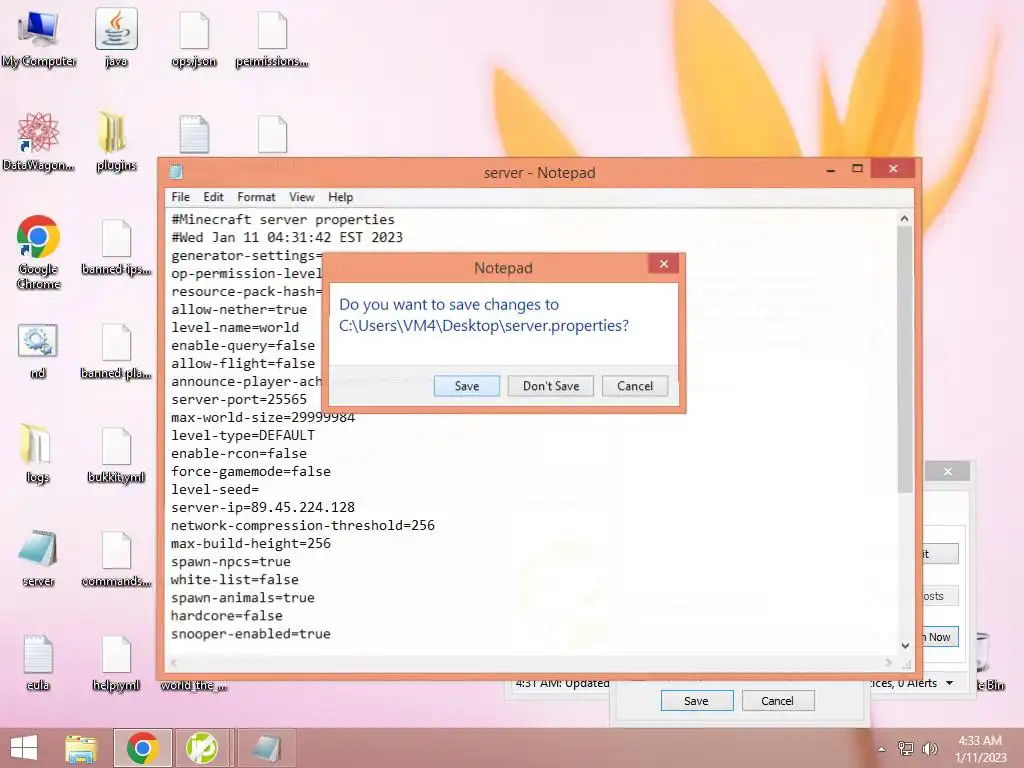Click the max-build-height=256 line
This screenshot has height=768, width=1024.
pyautogui.click(x=251, y=543)
